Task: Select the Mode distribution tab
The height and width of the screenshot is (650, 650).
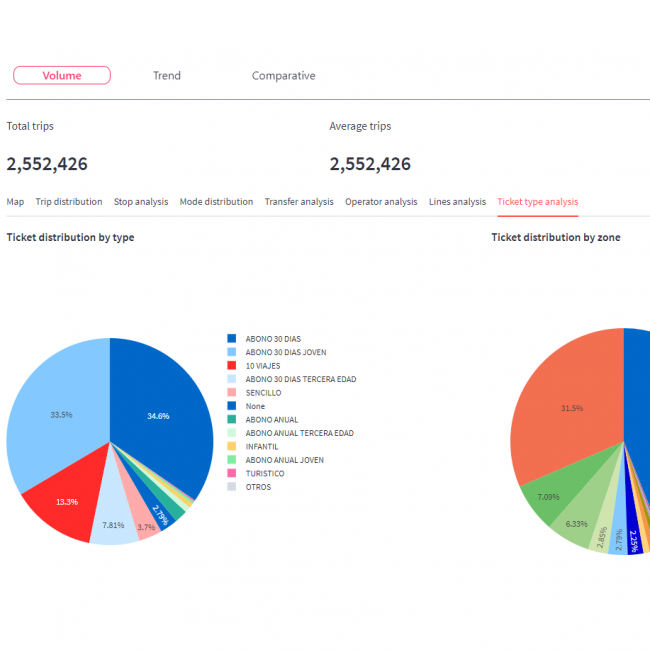Action: click(x=216, y=202)
